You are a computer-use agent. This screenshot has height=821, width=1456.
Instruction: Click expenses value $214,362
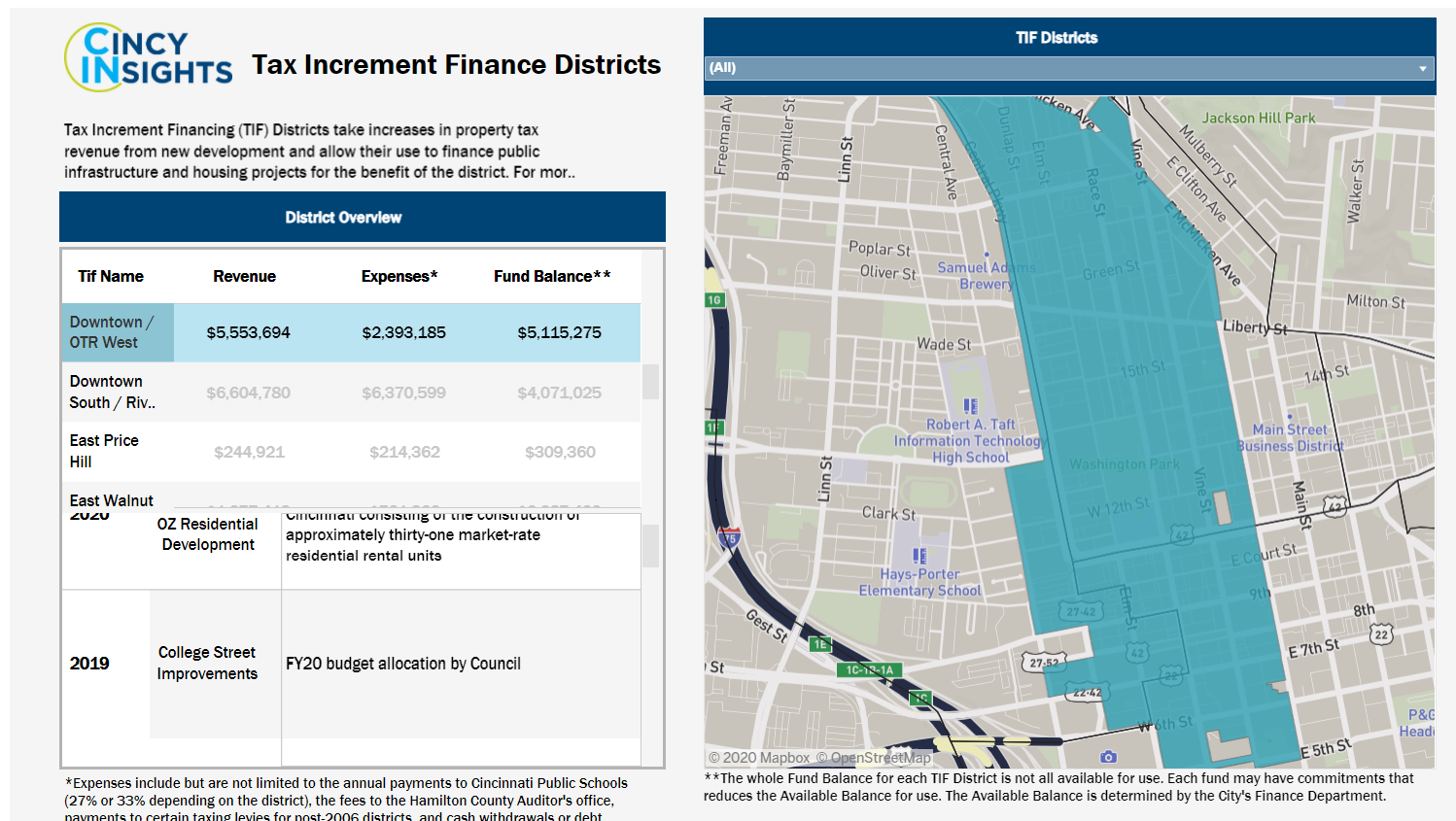(x=405, y=453)
